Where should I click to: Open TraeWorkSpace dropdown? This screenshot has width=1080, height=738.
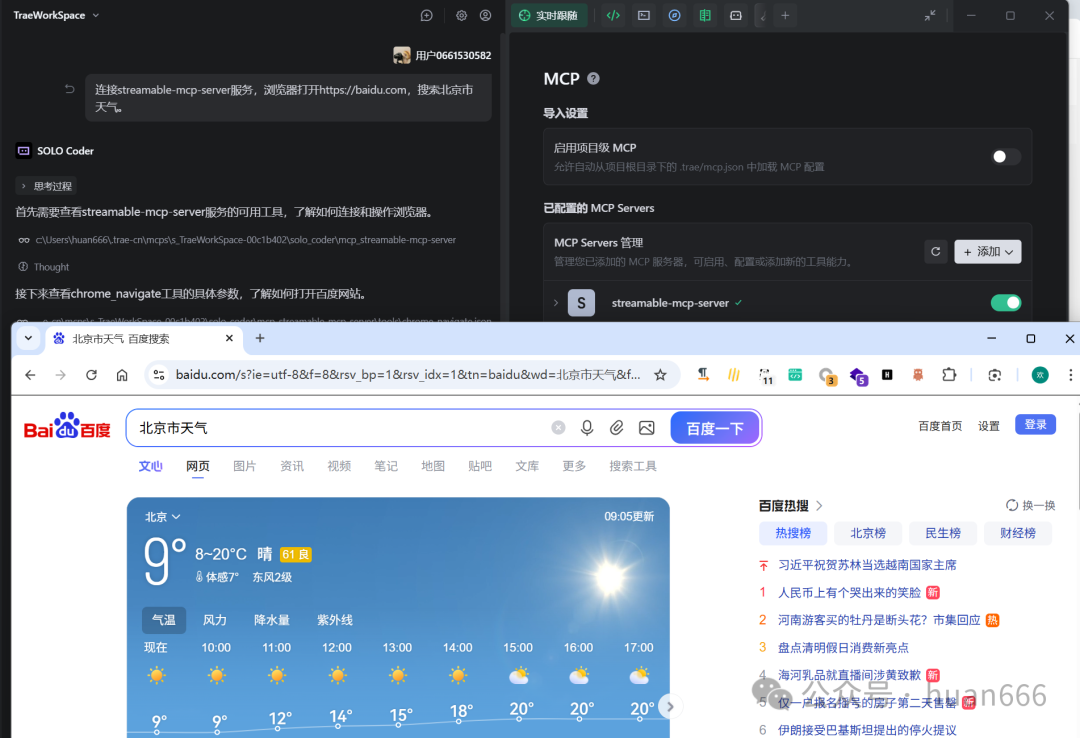click(56, 15)
